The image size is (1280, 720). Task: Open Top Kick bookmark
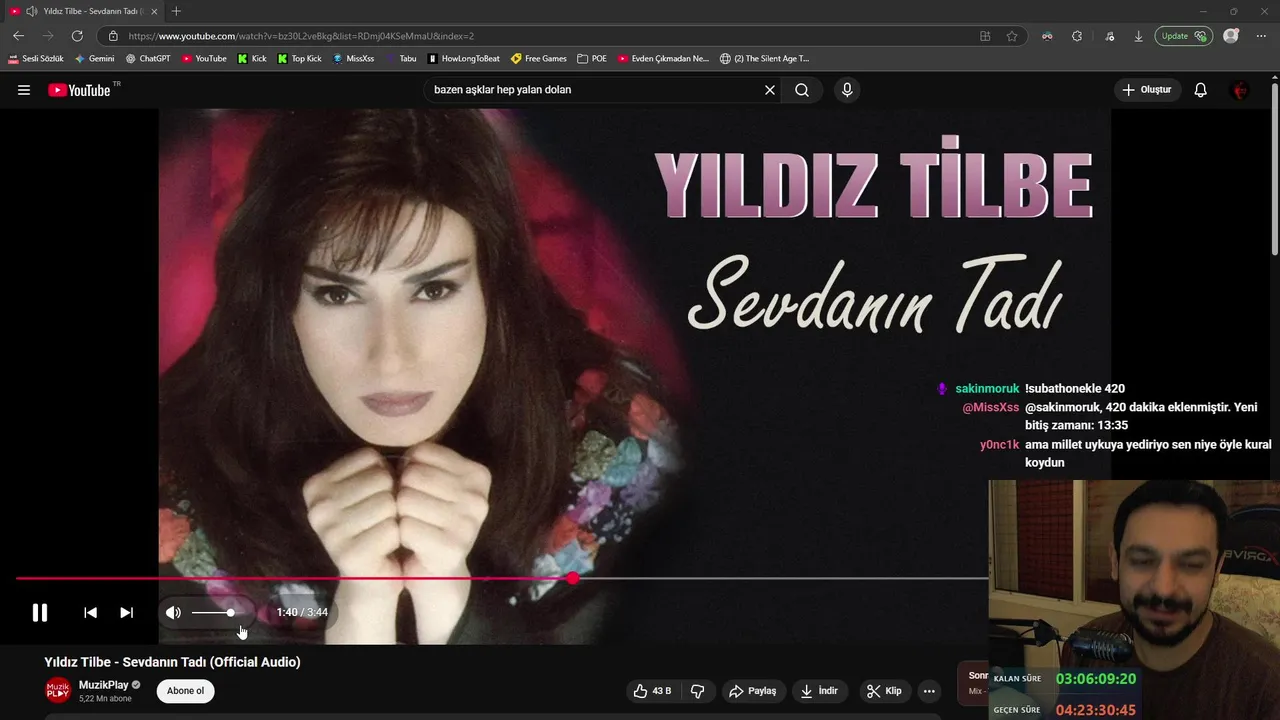(300, 59)
